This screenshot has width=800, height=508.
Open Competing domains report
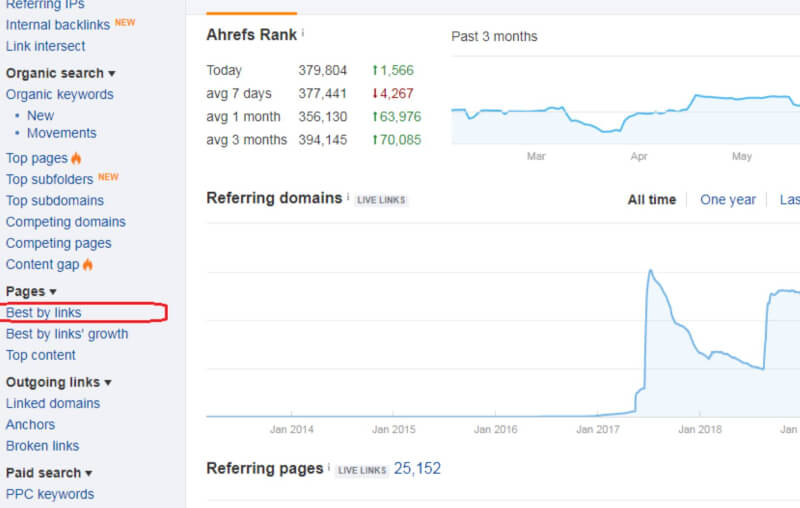click(x=66, y=222)
